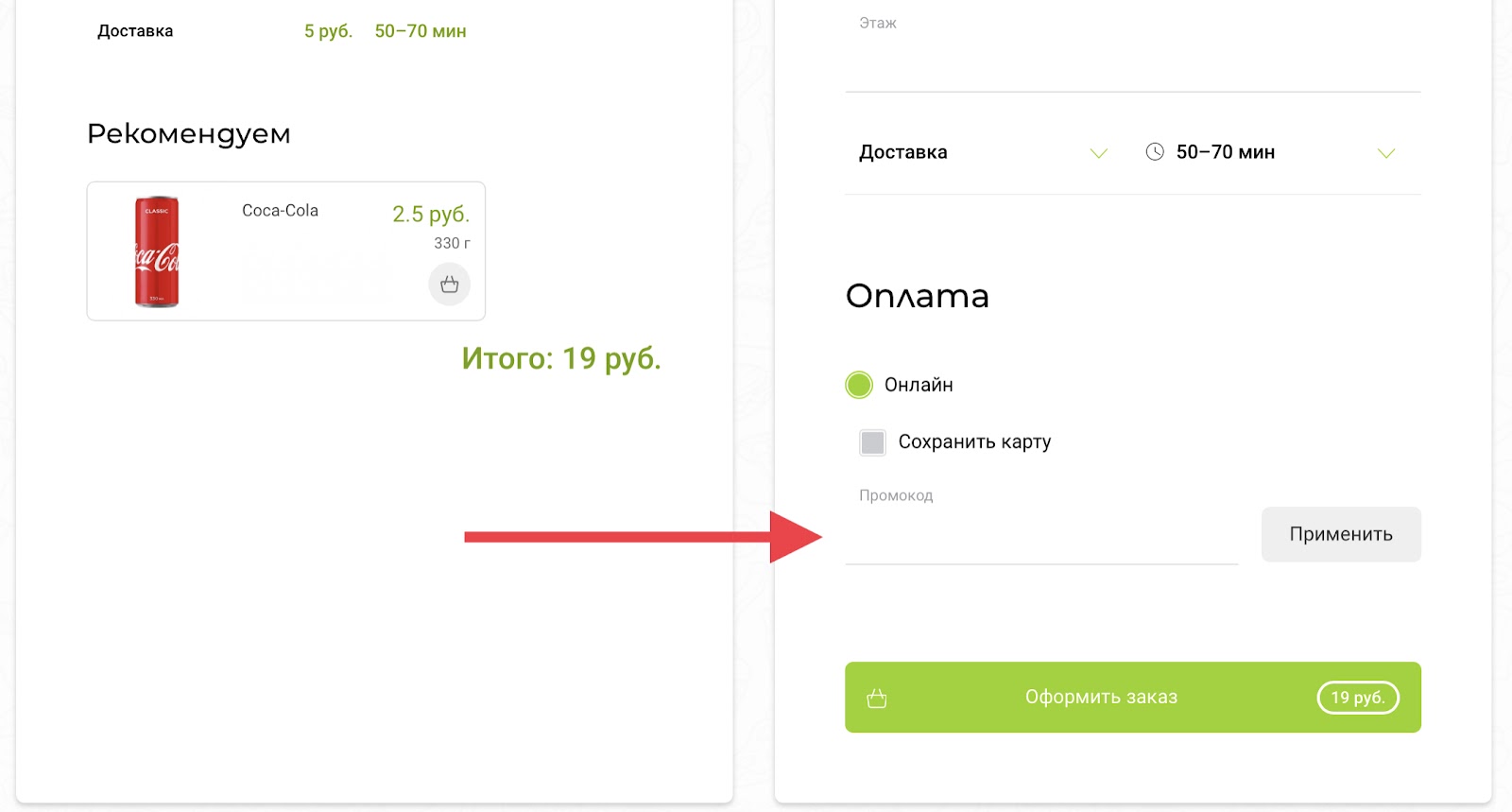Open the Доставка delivery type selector
The height and width of the screenshot is (812, 1512).
(x=983, y=152)
